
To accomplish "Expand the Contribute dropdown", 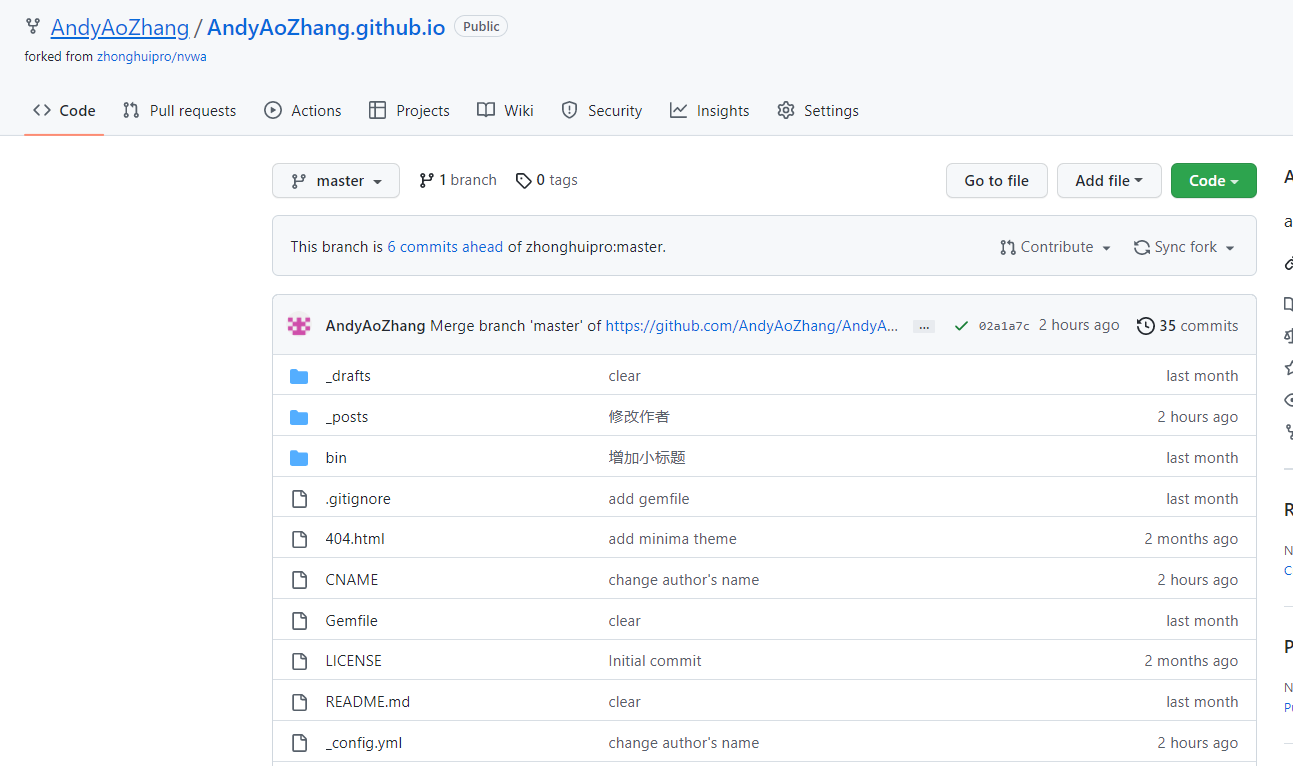I will (x=1056, y=247).
